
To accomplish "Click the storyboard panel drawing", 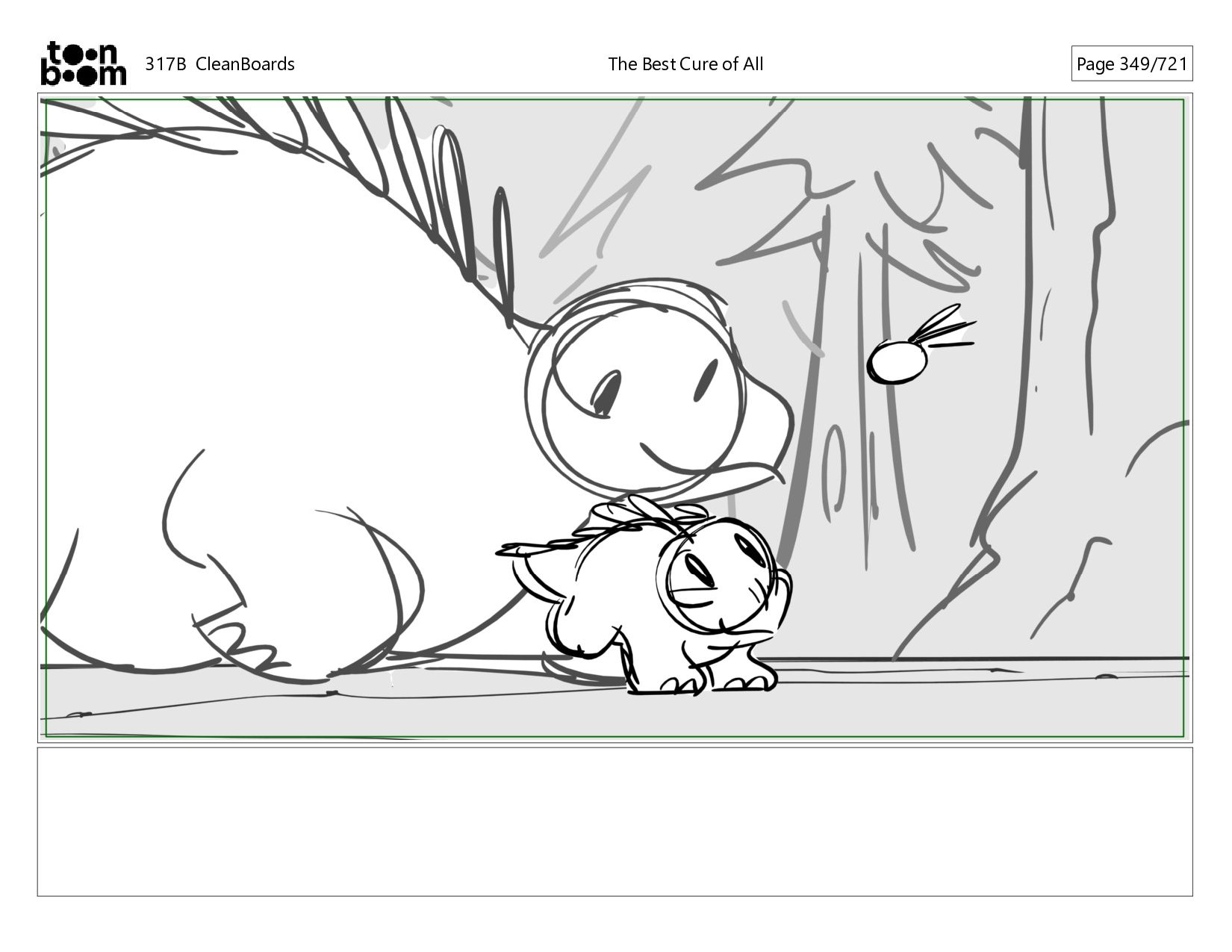I will (615, 418).
